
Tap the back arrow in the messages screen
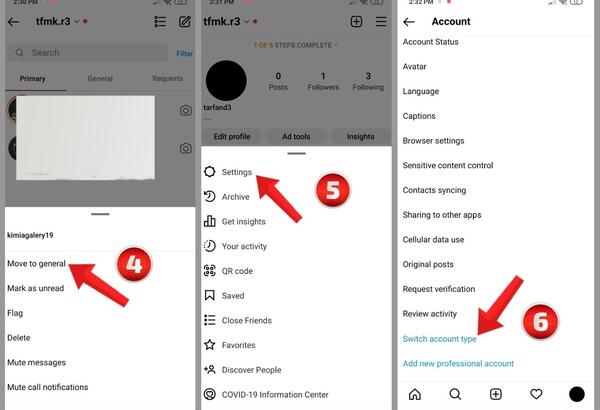coord(13,22)
